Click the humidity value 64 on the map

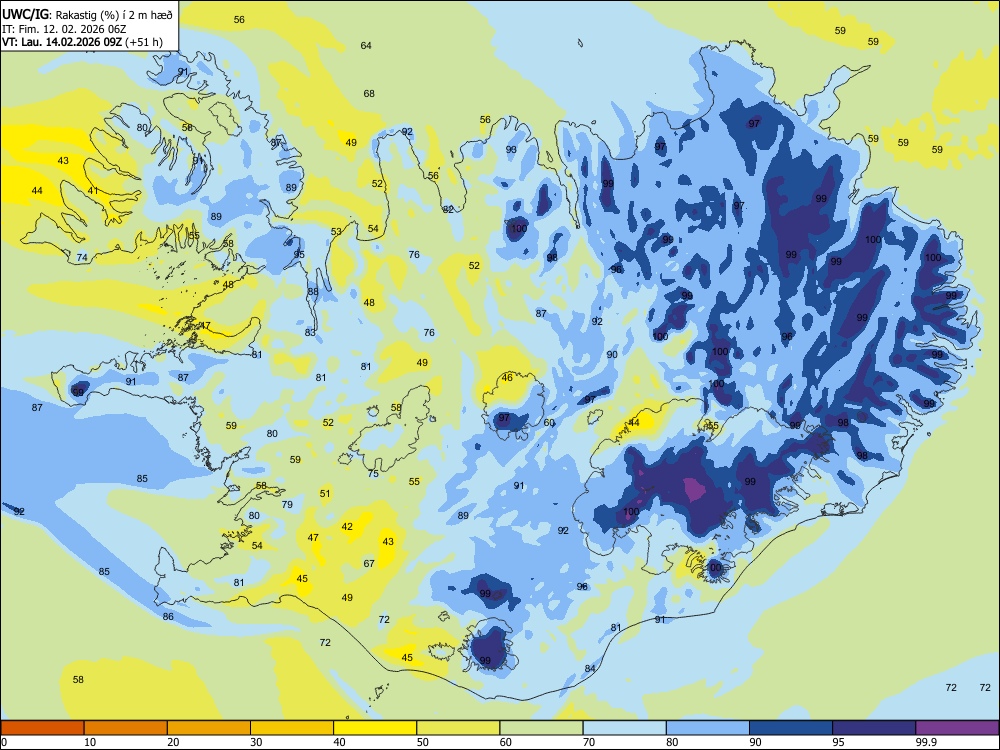[x=366, y=45]
